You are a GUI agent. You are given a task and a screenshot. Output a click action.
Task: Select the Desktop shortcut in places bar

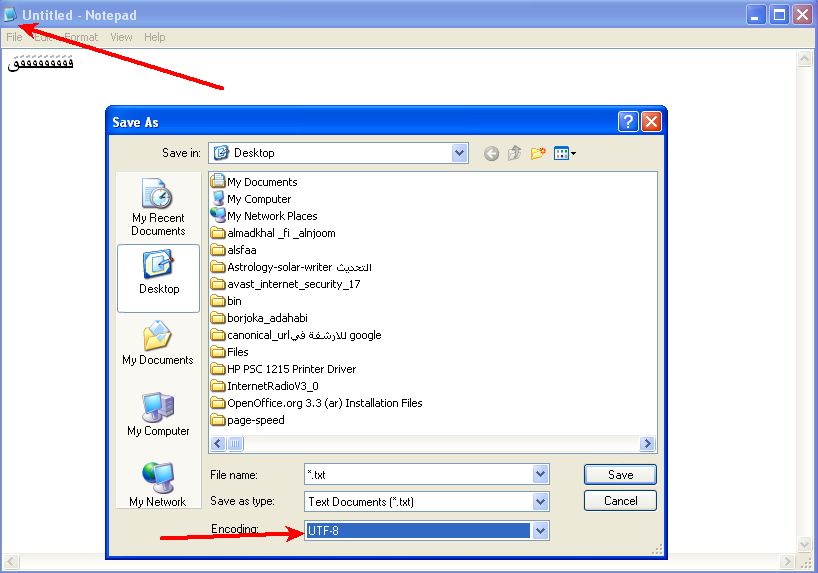(158, 272)
